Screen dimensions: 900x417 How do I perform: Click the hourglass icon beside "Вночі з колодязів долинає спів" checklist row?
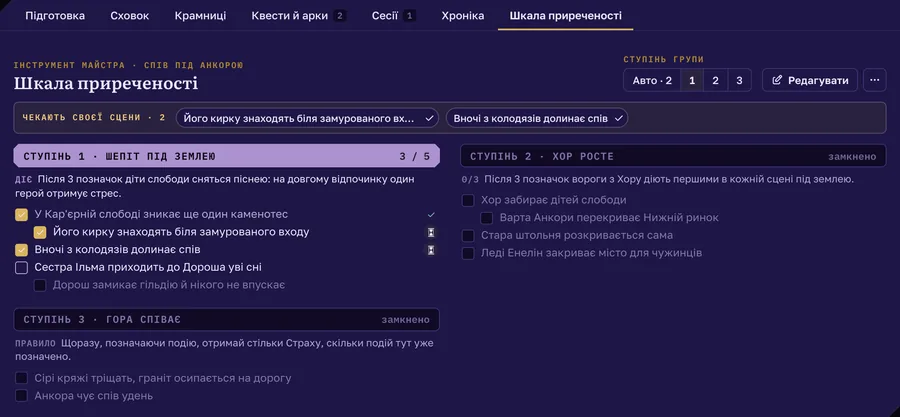[x=430, y=250]
